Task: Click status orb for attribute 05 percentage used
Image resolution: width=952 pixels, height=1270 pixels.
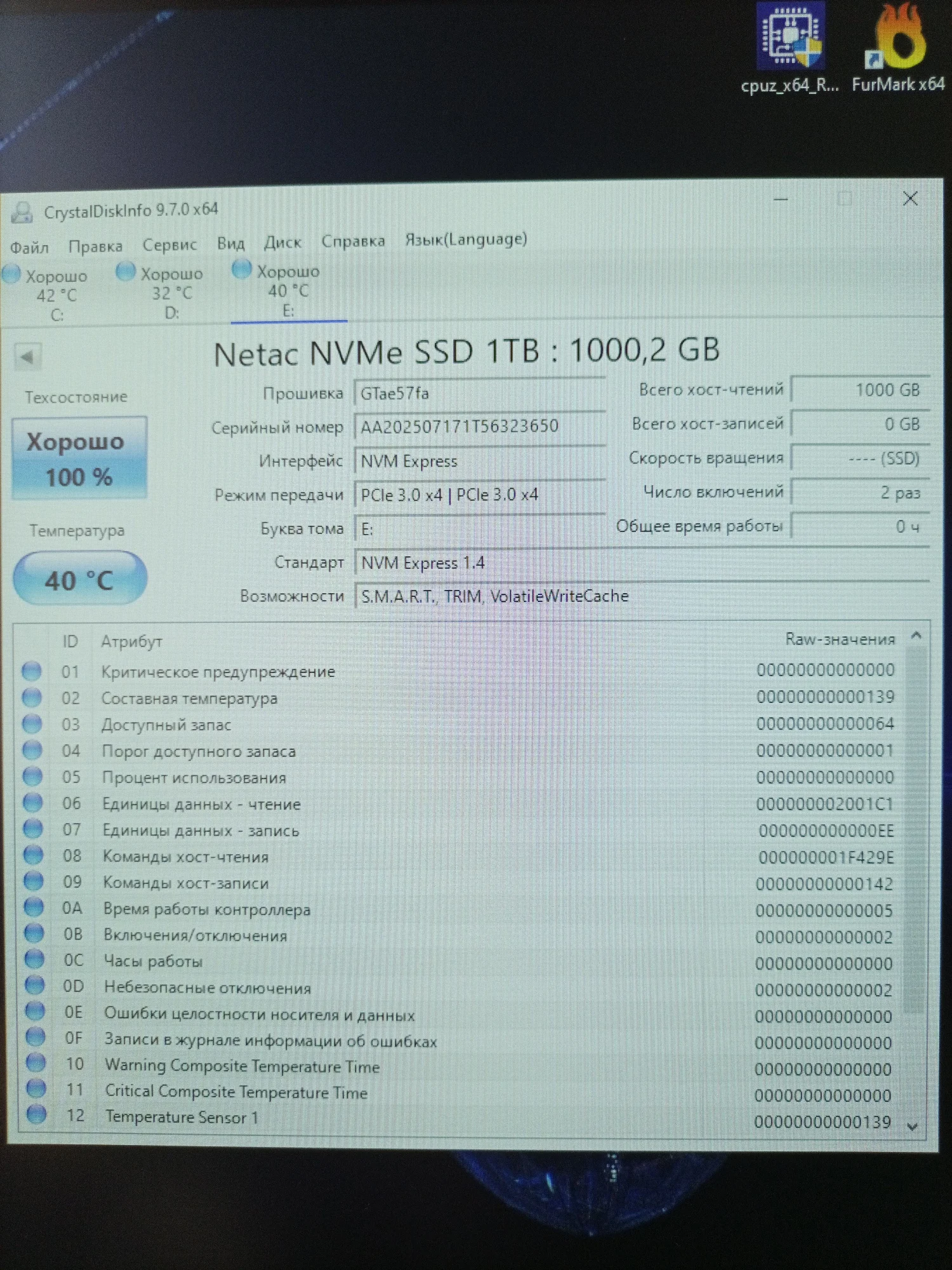Action: point(33,777)
